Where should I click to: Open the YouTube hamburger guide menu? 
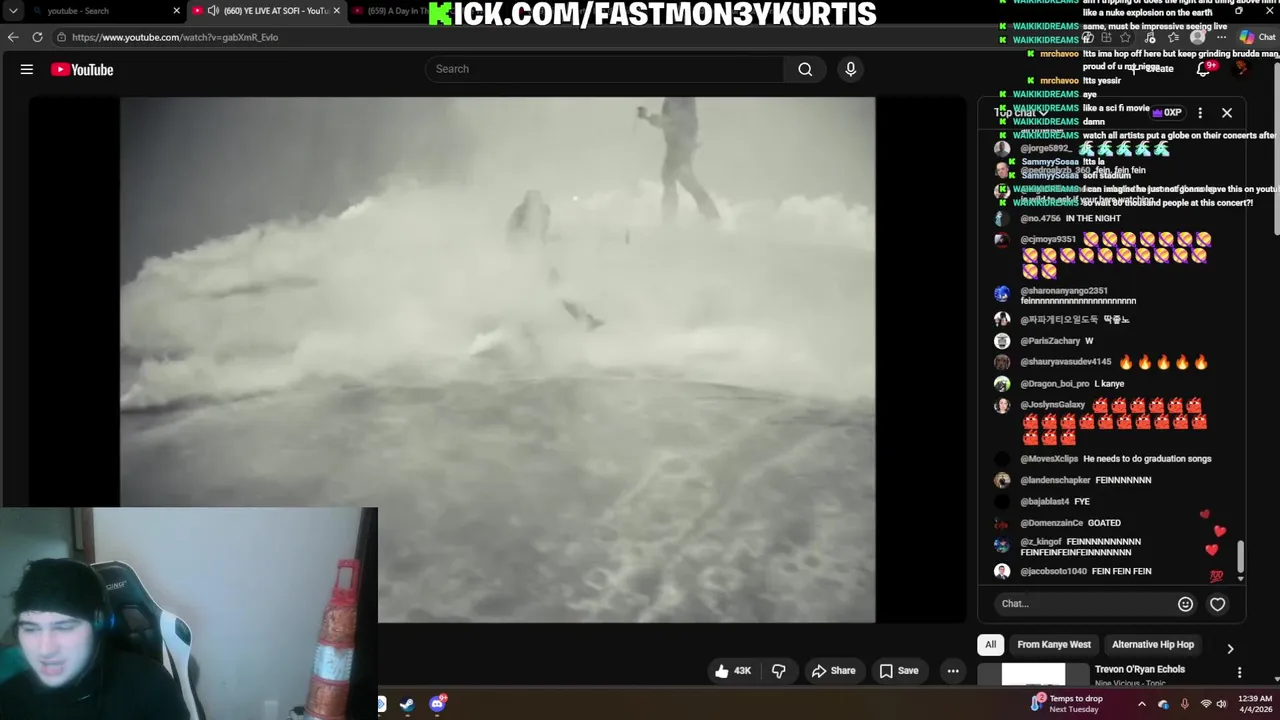[x=27, y=69]
